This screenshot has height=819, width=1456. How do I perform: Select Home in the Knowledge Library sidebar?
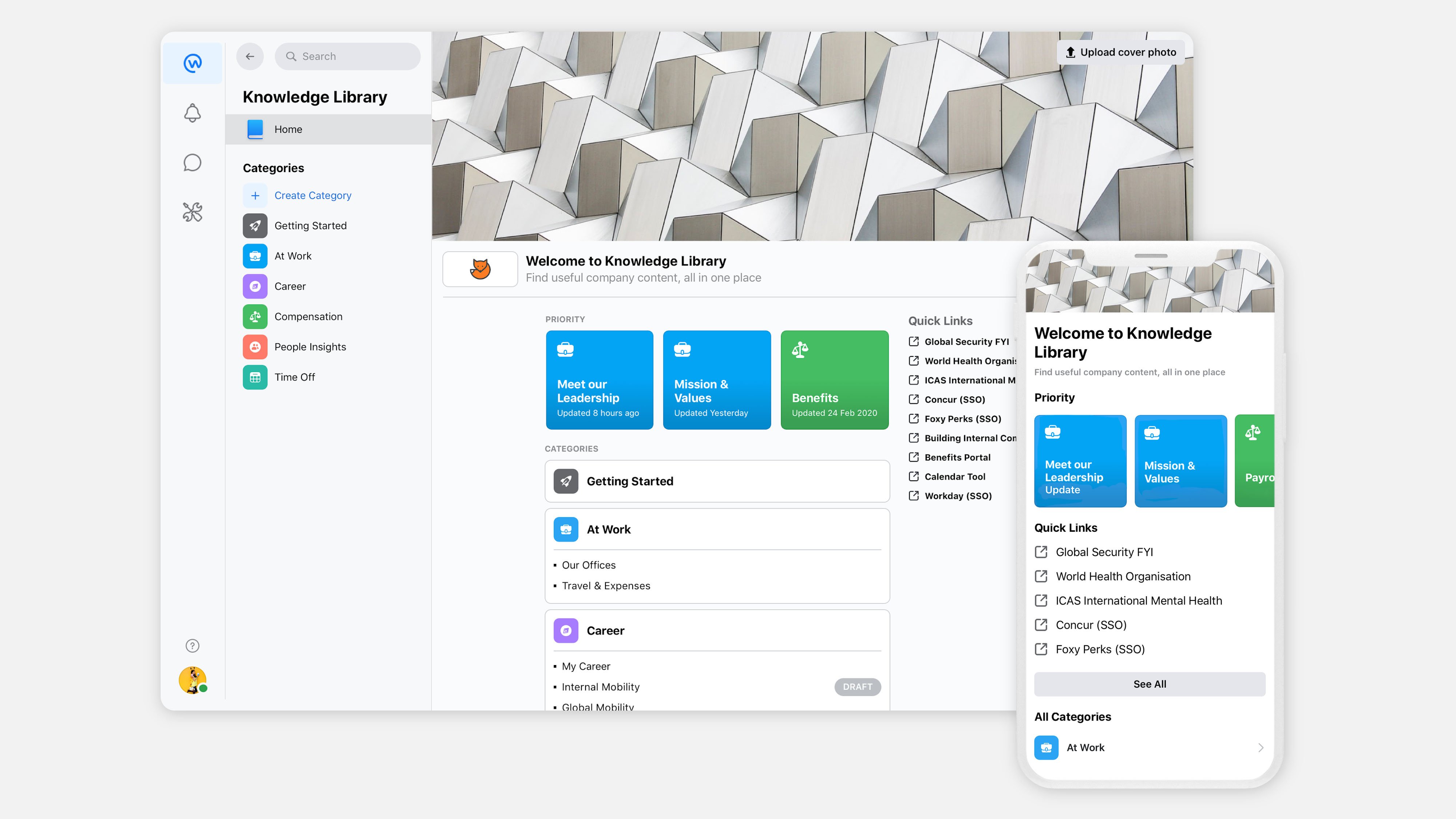tap(288, 129)
